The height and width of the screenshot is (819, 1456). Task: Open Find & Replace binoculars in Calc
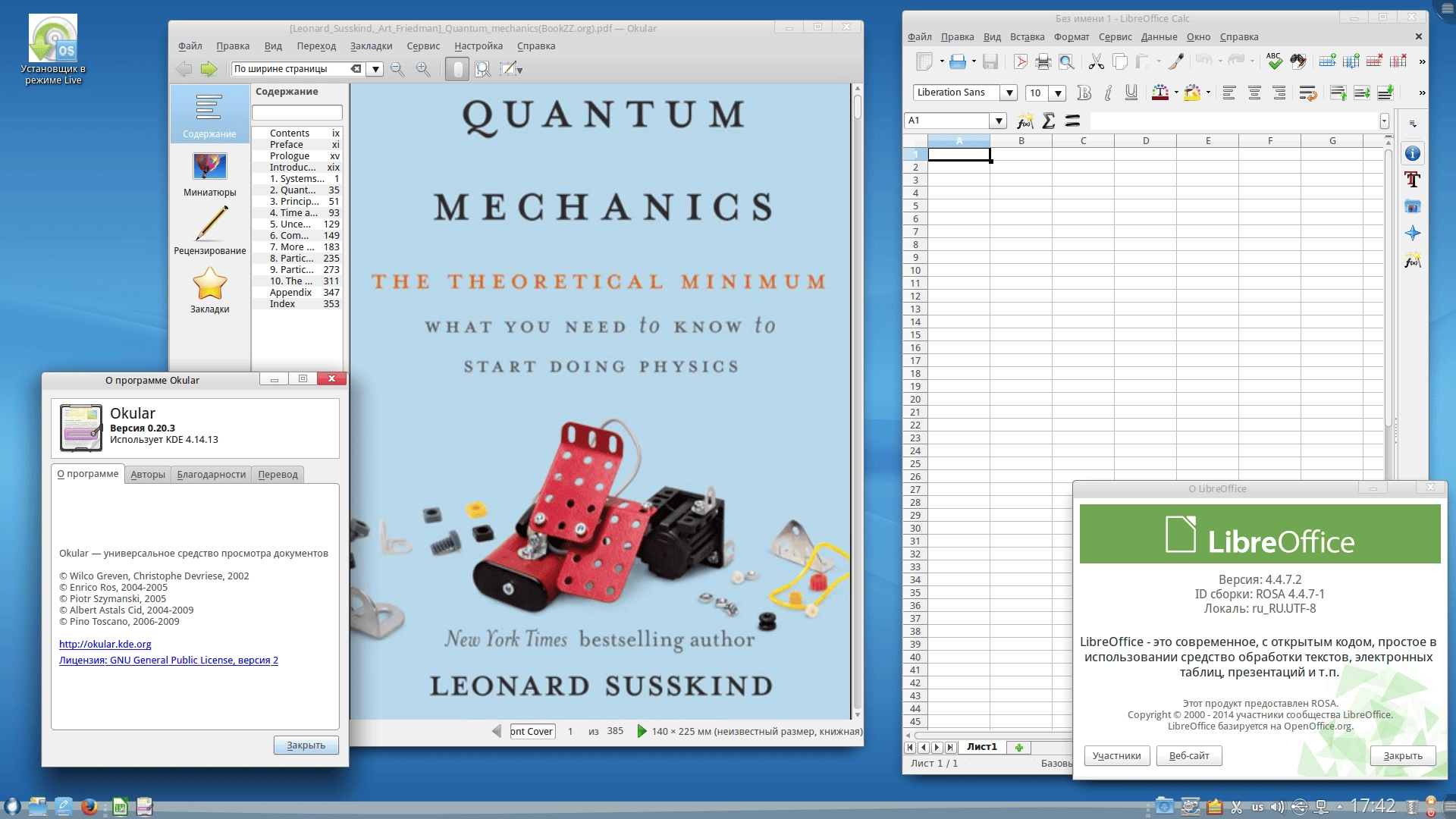tap(1298, 61)
